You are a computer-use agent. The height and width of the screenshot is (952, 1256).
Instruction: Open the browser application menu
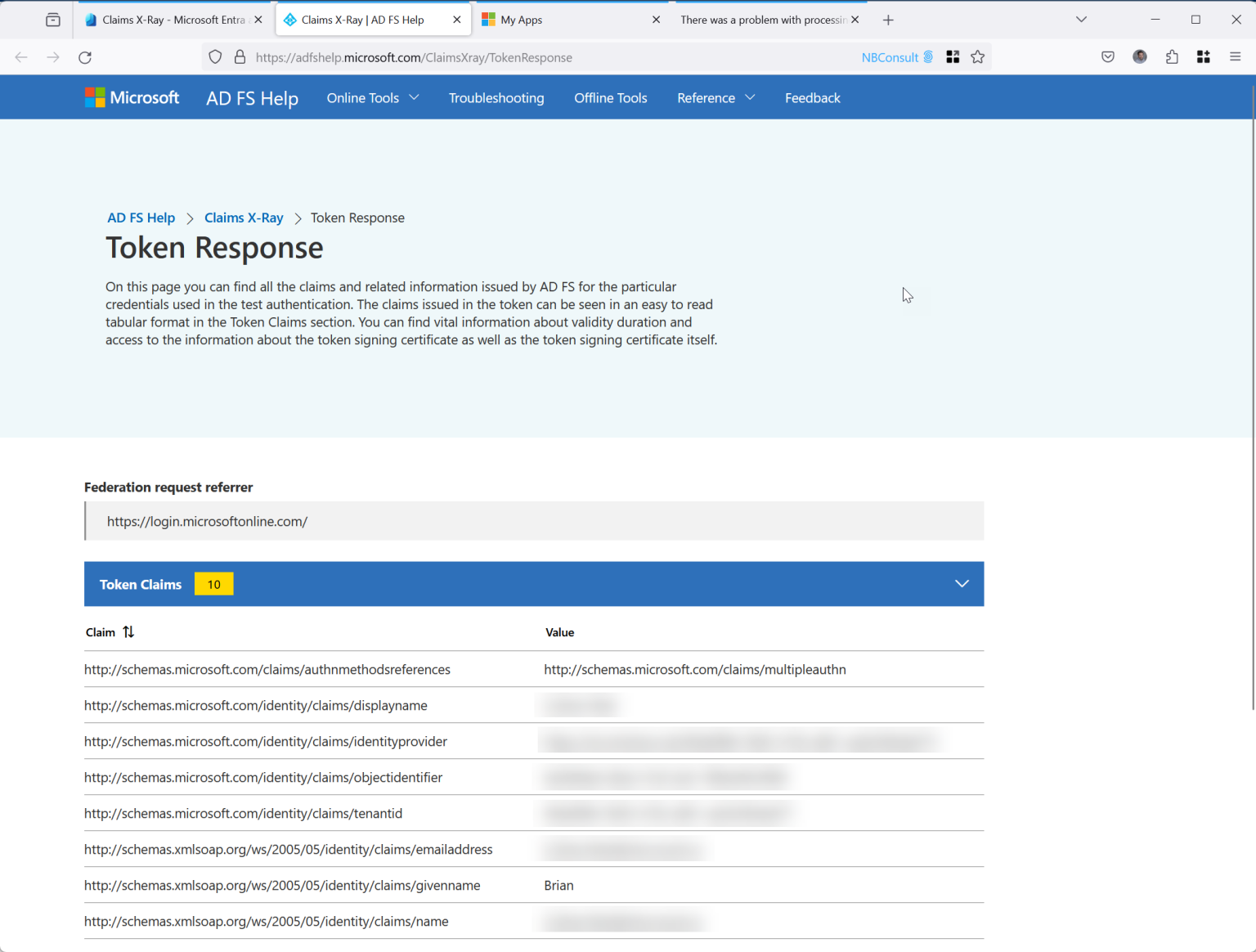[x=1236, y=56]
